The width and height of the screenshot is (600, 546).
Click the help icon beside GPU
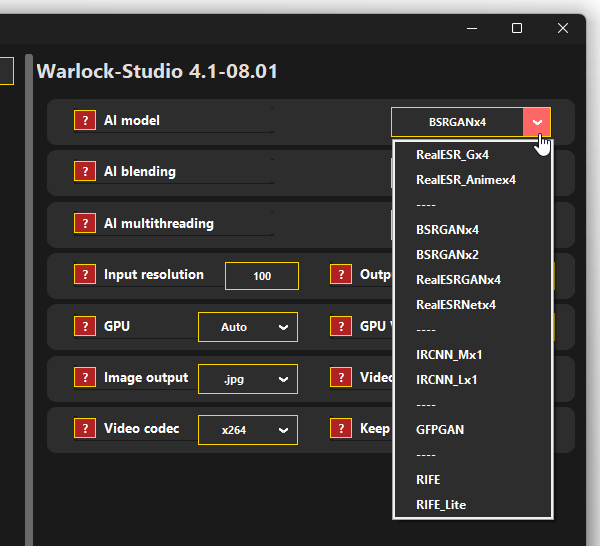coord(85,327)
